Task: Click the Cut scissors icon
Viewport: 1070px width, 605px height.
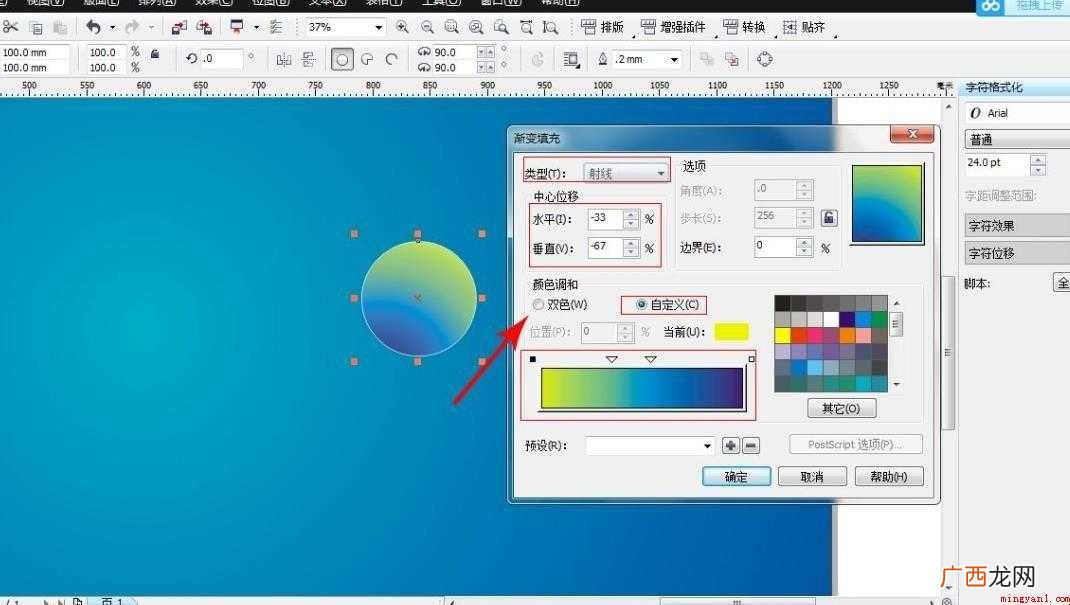Action: tap(10, 27)
